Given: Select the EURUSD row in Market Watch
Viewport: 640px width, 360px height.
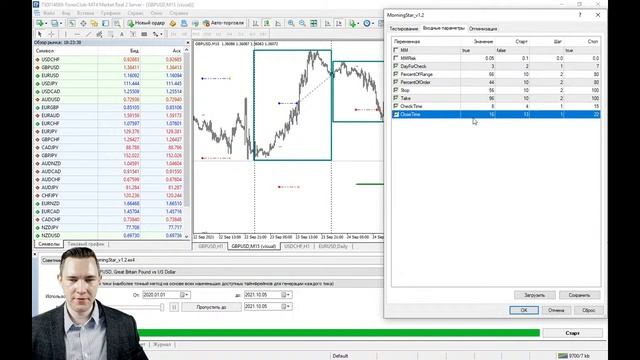Looking at the screenshot, I should tap(109, 76).
